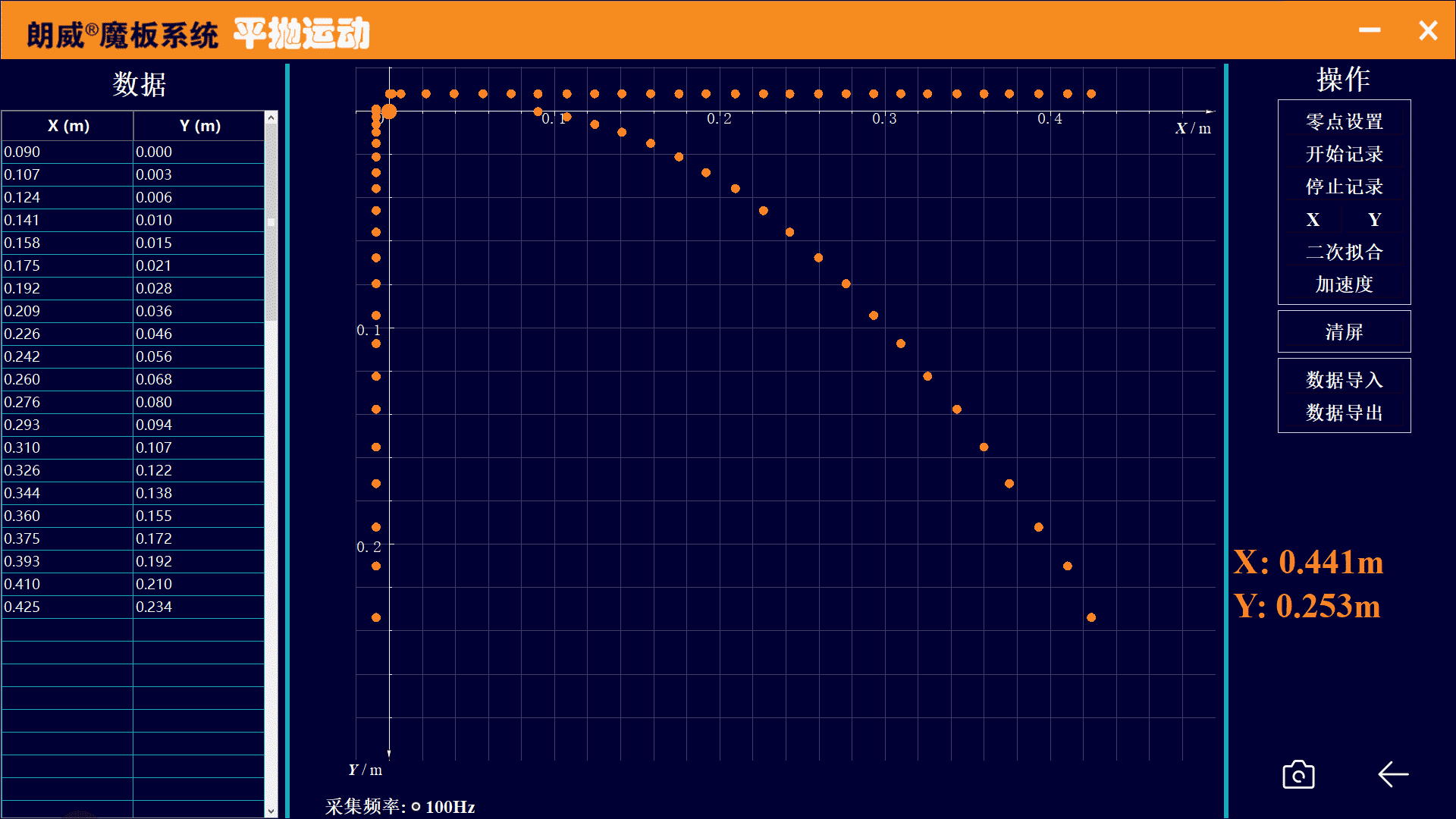The height and width of the screenshot is (819, 1456).
Task: Click the back arrow icon
Action: click(x=1393, y=774)
